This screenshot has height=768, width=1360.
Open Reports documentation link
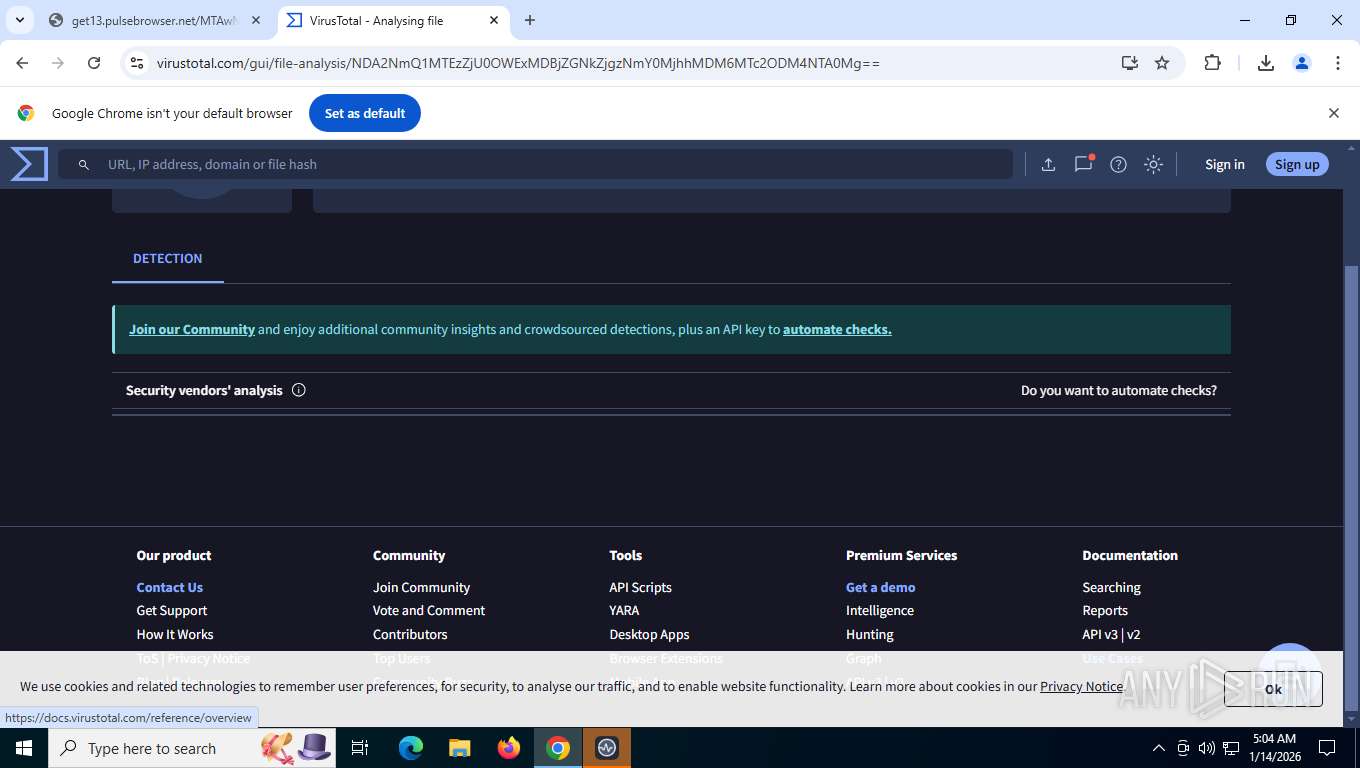tap(1105, 610)
